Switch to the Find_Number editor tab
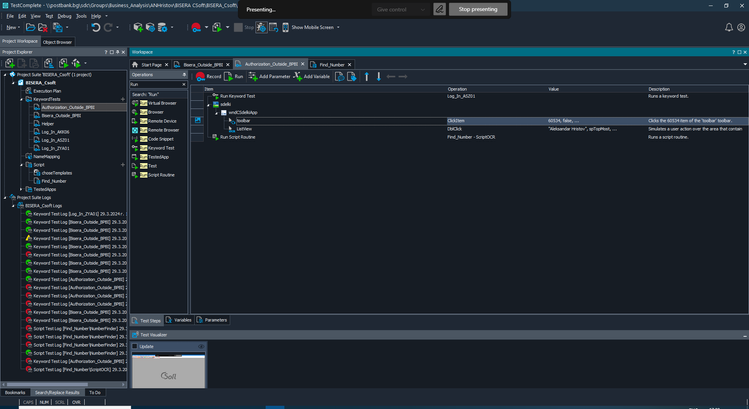Screen dimensions: 749x409 pos(332,63)
